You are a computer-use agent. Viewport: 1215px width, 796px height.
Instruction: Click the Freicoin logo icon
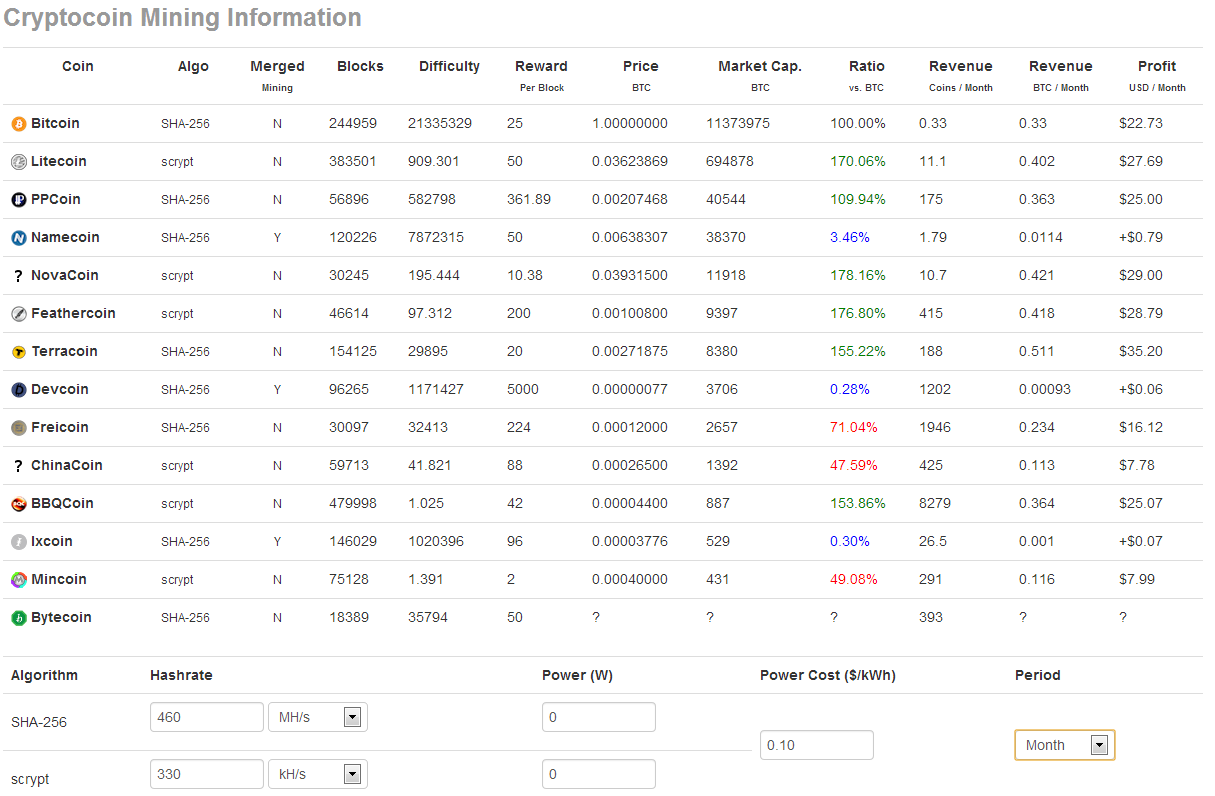click(18, 428)
